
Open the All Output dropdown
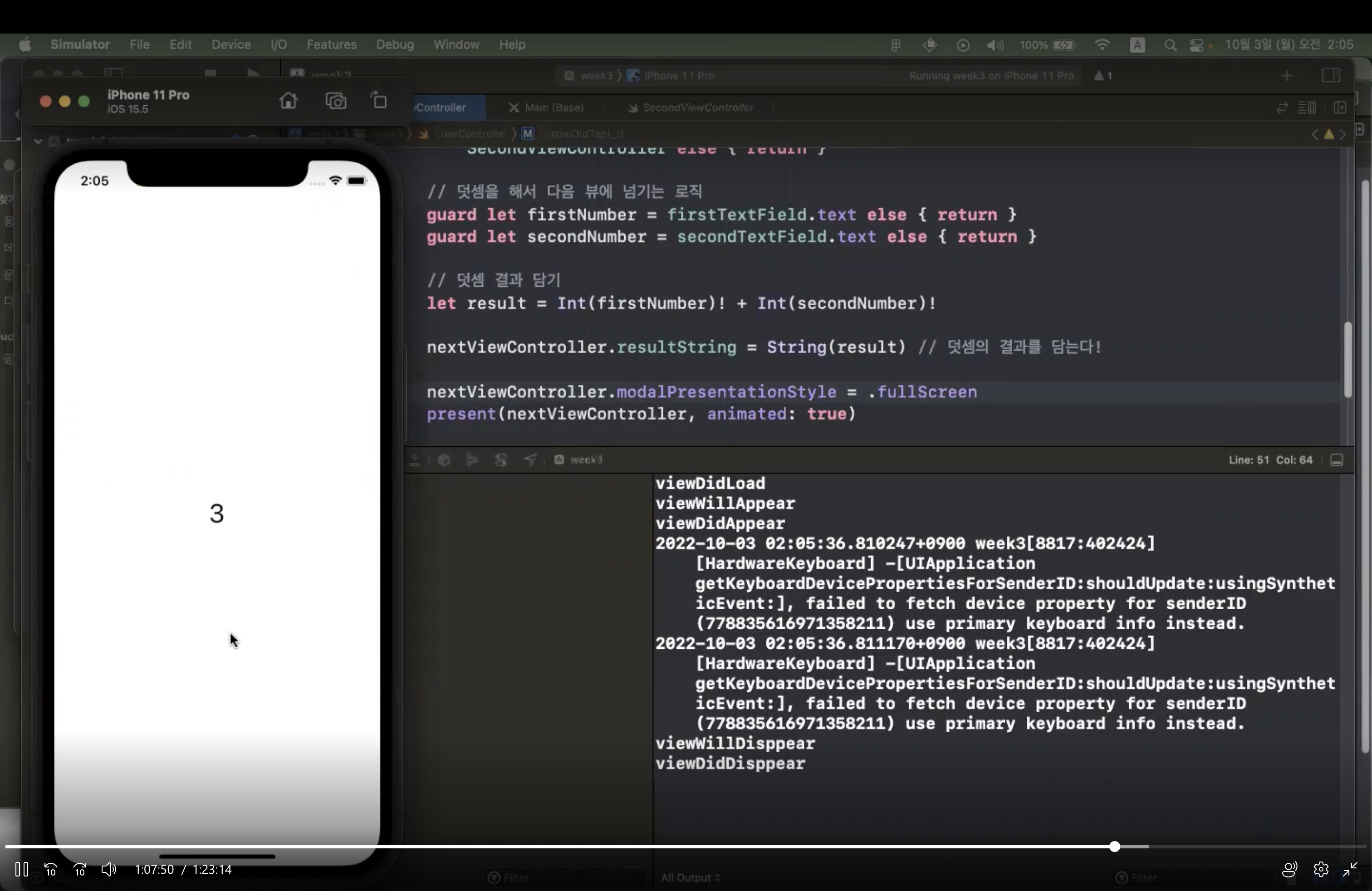coord(690,877)
